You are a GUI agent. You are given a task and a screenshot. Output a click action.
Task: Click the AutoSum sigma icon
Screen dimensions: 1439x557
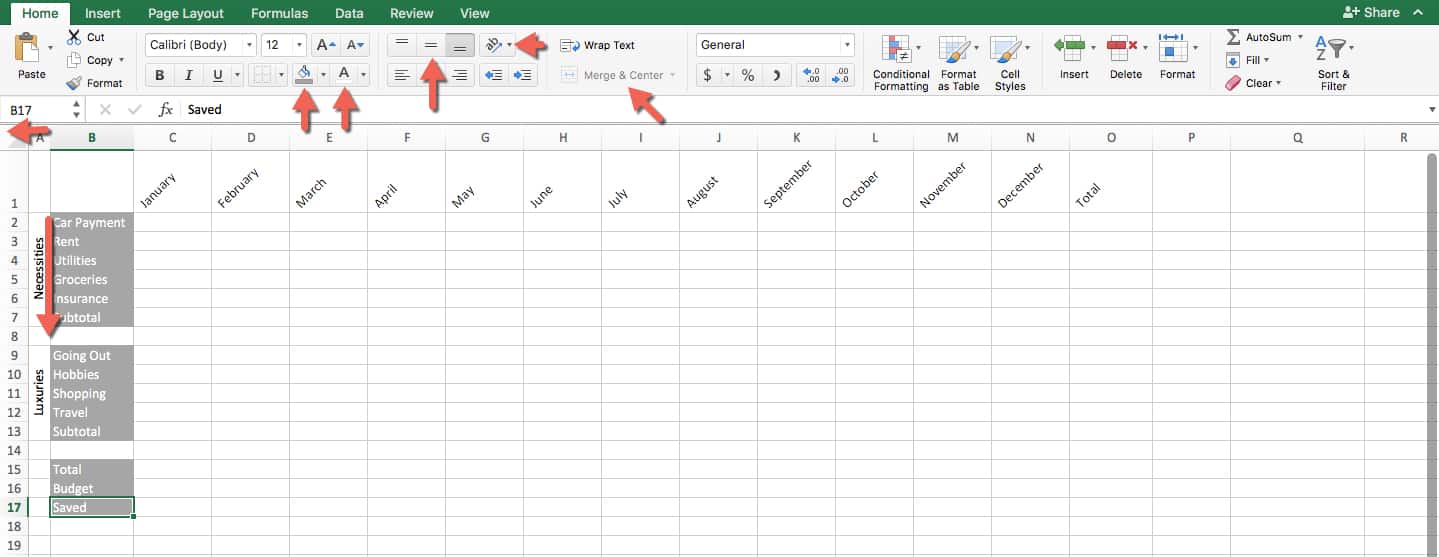coord(1233,37)
